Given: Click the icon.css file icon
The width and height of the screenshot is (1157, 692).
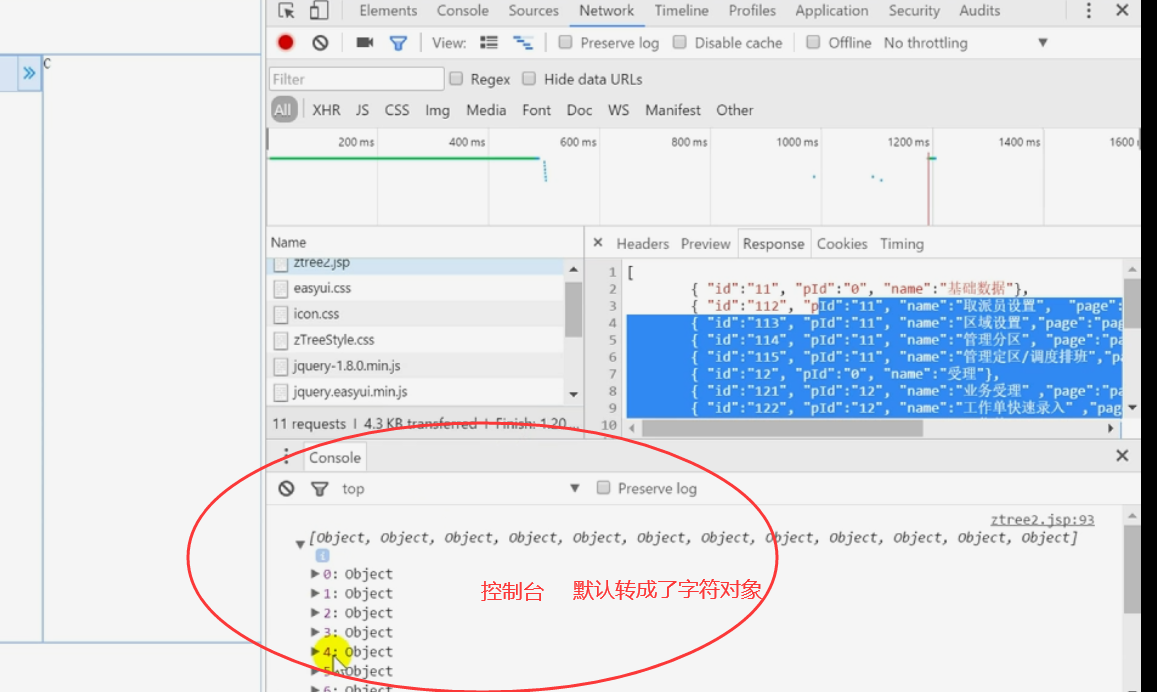Looking at the screenshot, I should (280, 314).
